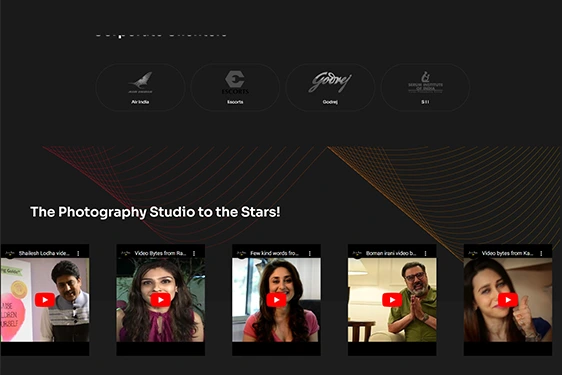This screenshot has width=562, height=375.
Task: Select the Escorts client logo card
Action: pos(235,87)
